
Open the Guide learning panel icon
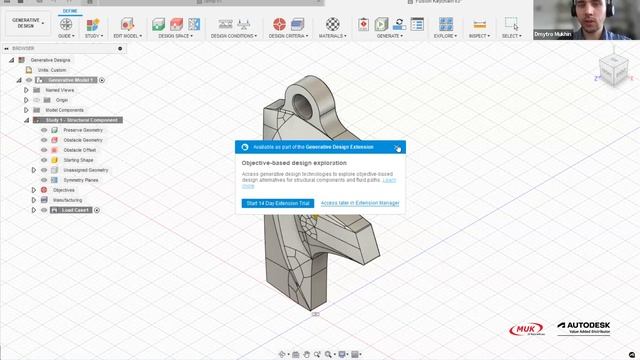66,24
